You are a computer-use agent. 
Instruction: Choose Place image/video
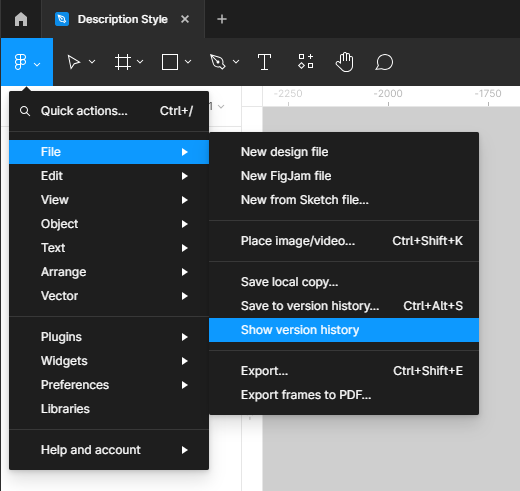point(344,241)
